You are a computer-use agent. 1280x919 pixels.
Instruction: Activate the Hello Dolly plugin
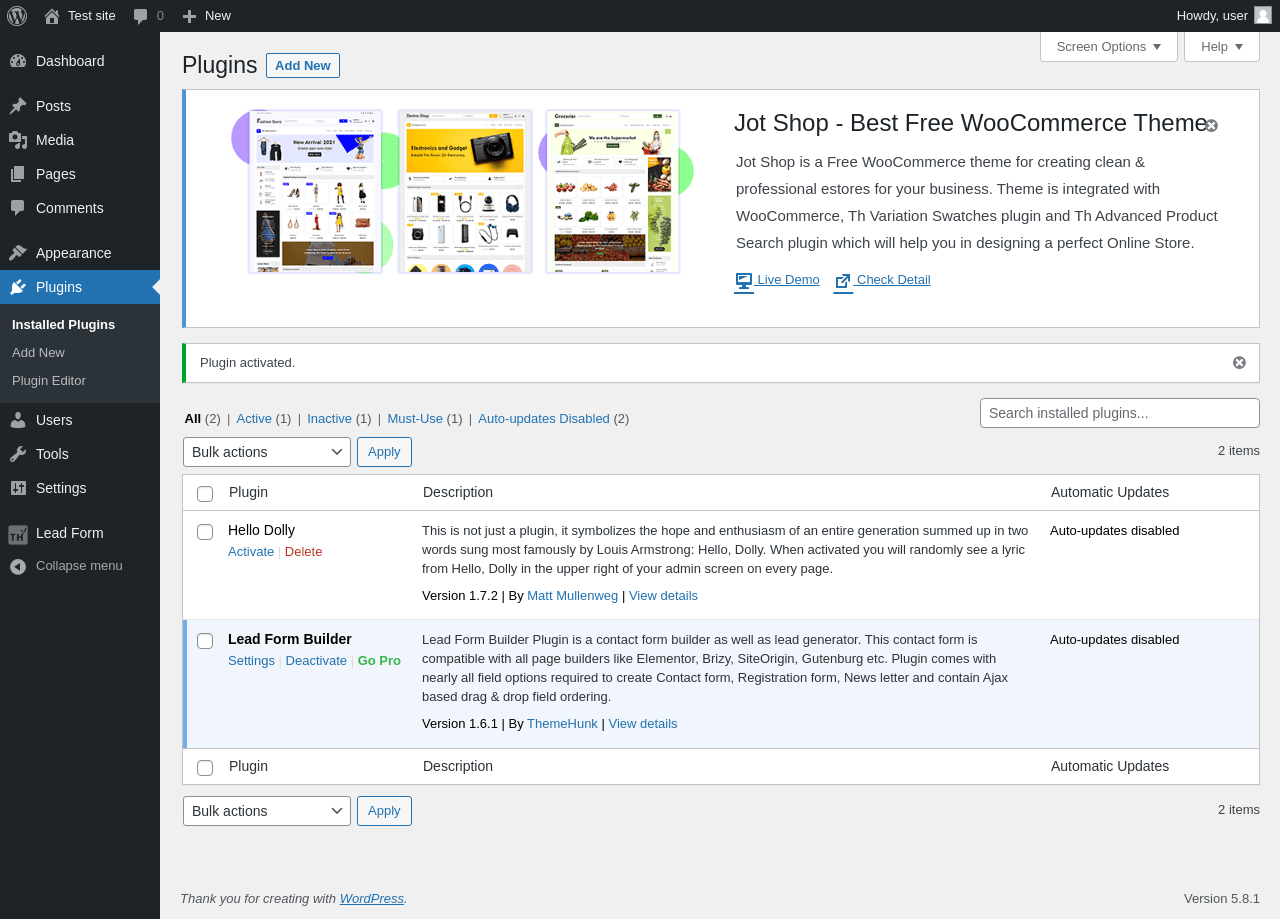click(251, 552)
